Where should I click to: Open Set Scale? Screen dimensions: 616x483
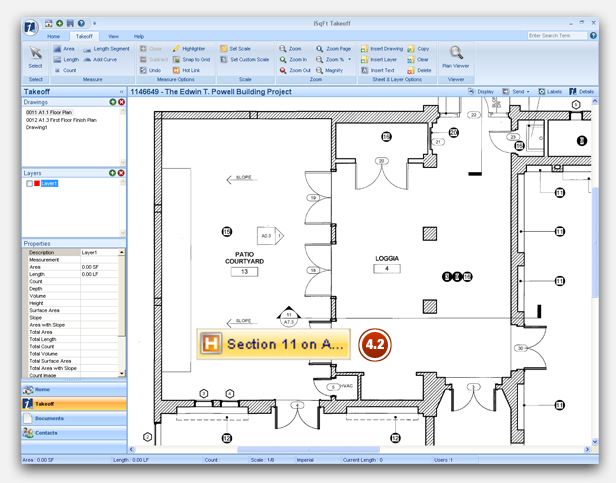pyautogui.click(x=235, y=49)
